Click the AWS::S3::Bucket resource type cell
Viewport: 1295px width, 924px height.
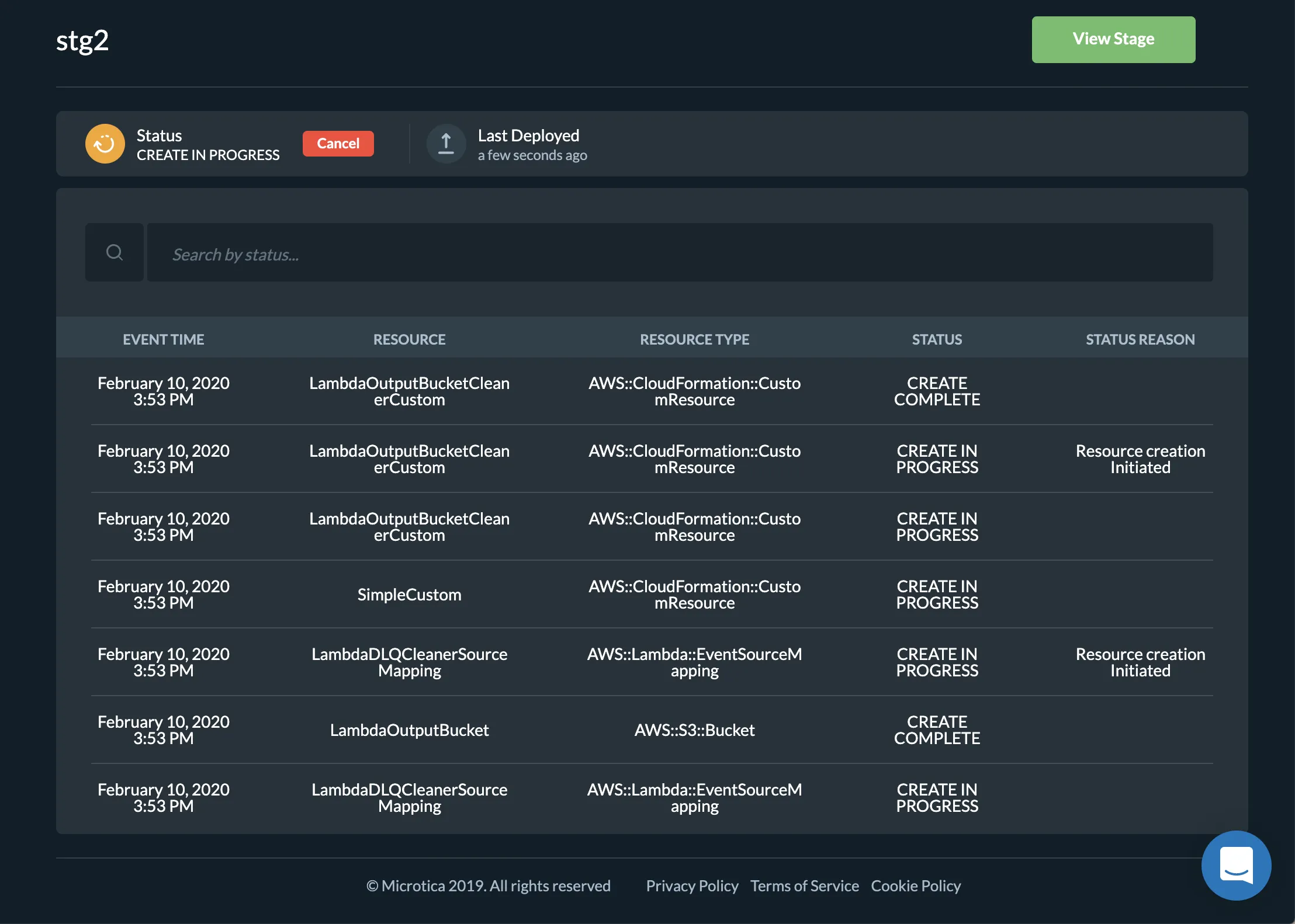(694, 730)
